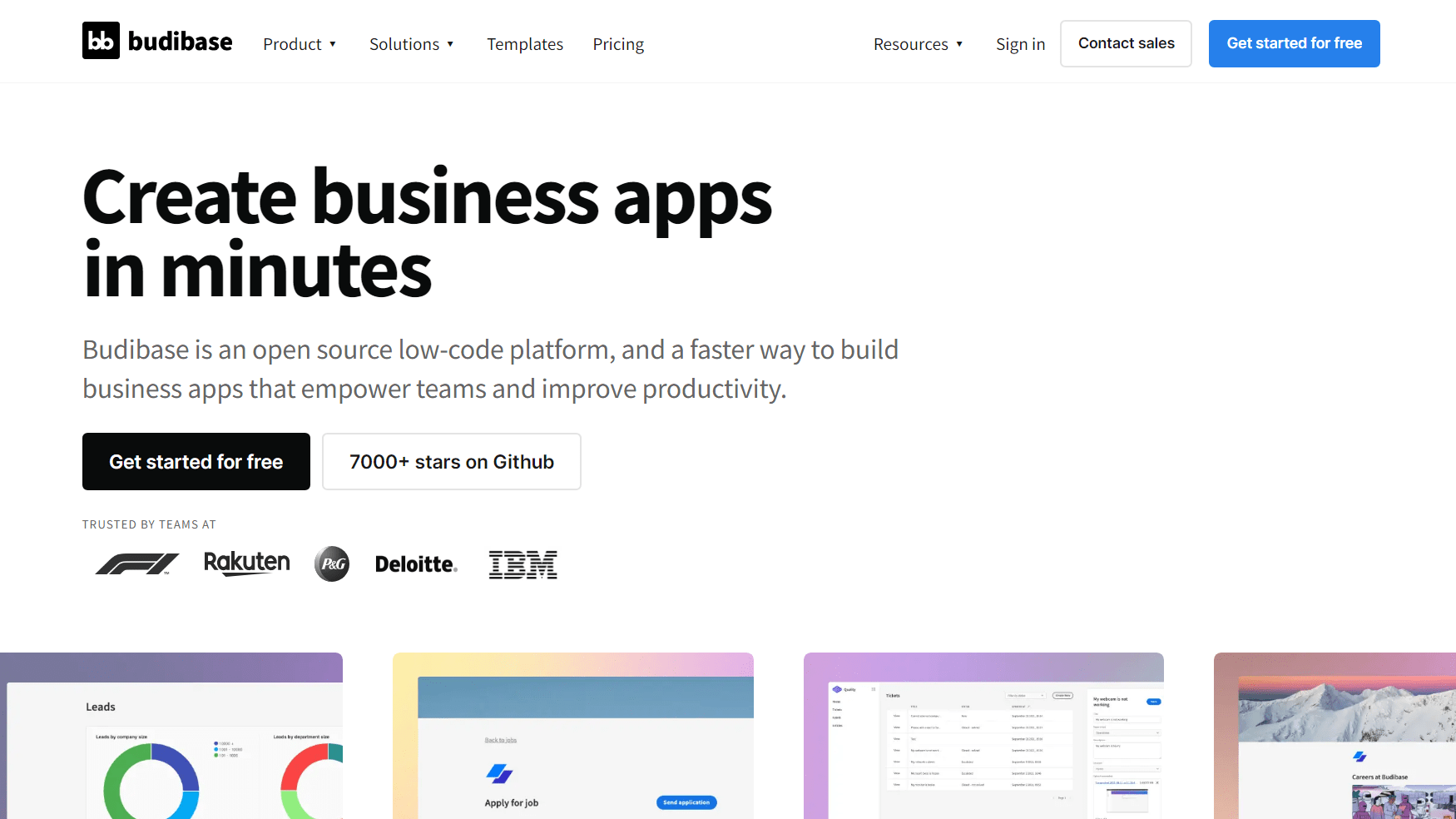1456x819 pixels.
Task: Click the Send application button in preview
Action: click(686, 802)
